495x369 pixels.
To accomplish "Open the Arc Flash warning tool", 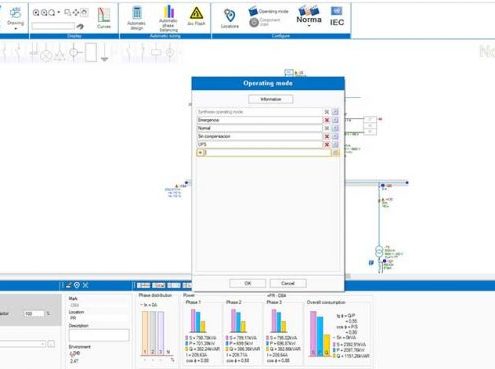I will pos(196,17).
